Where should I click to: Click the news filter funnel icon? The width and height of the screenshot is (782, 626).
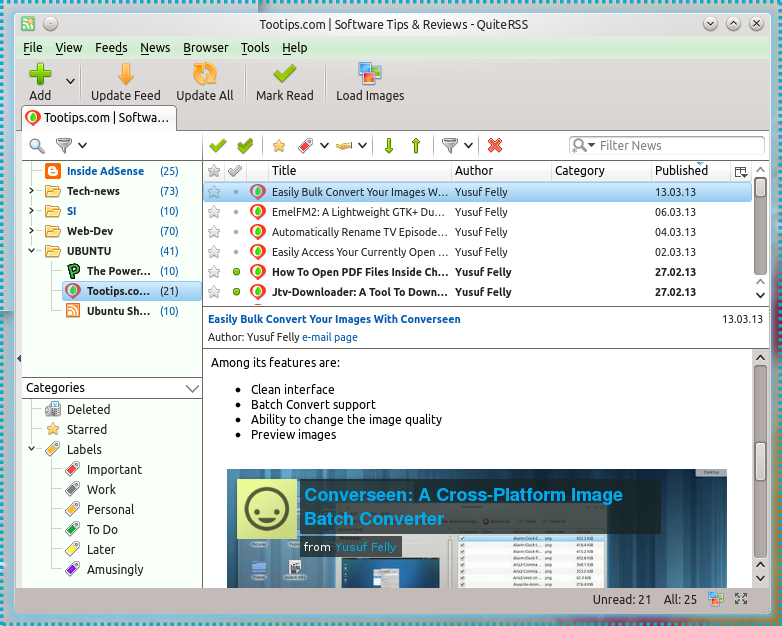[450, 146]
